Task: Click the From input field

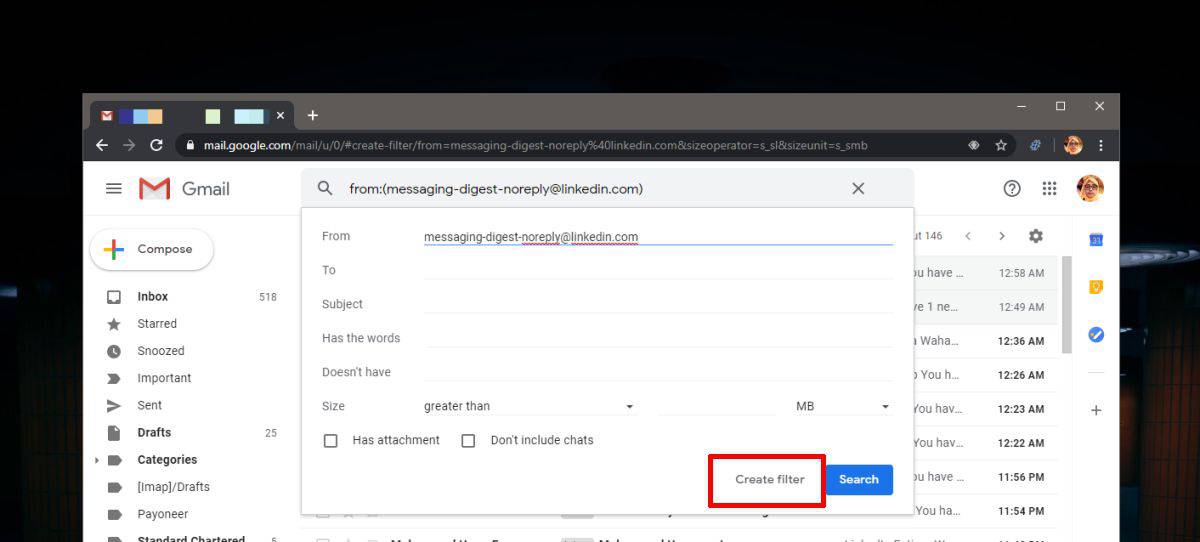Action: tap(658, 237)
